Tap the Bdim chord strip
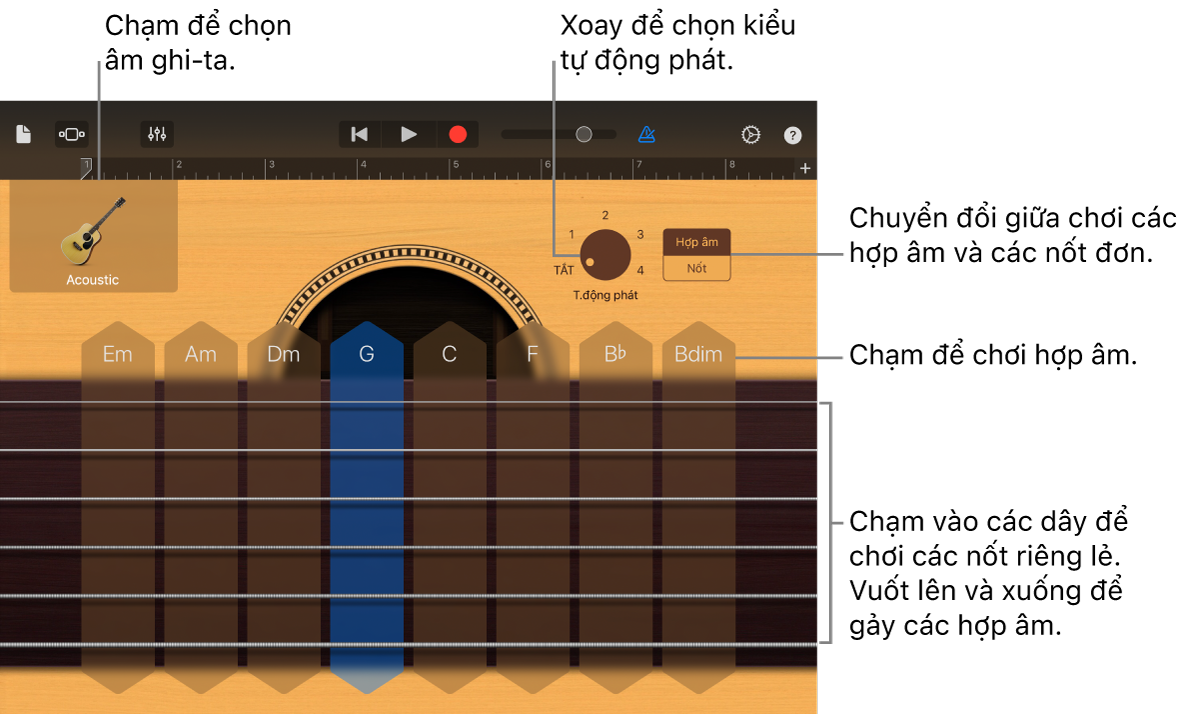The height and width of the screenshot is (716, 1186). [x=698, y=500]
